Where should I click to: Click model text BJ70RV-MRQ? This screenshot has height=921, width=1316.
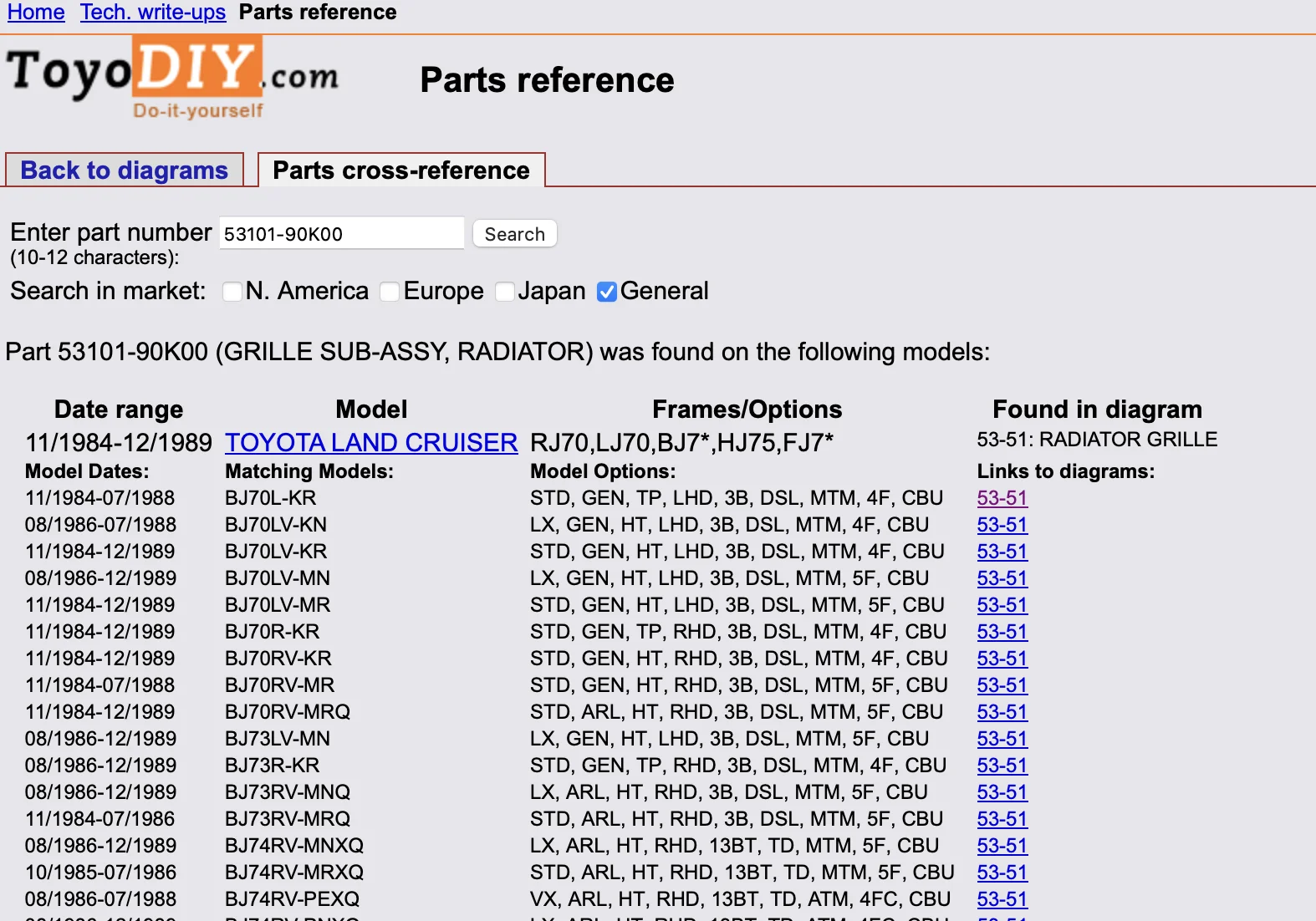[x=288, y=712]
